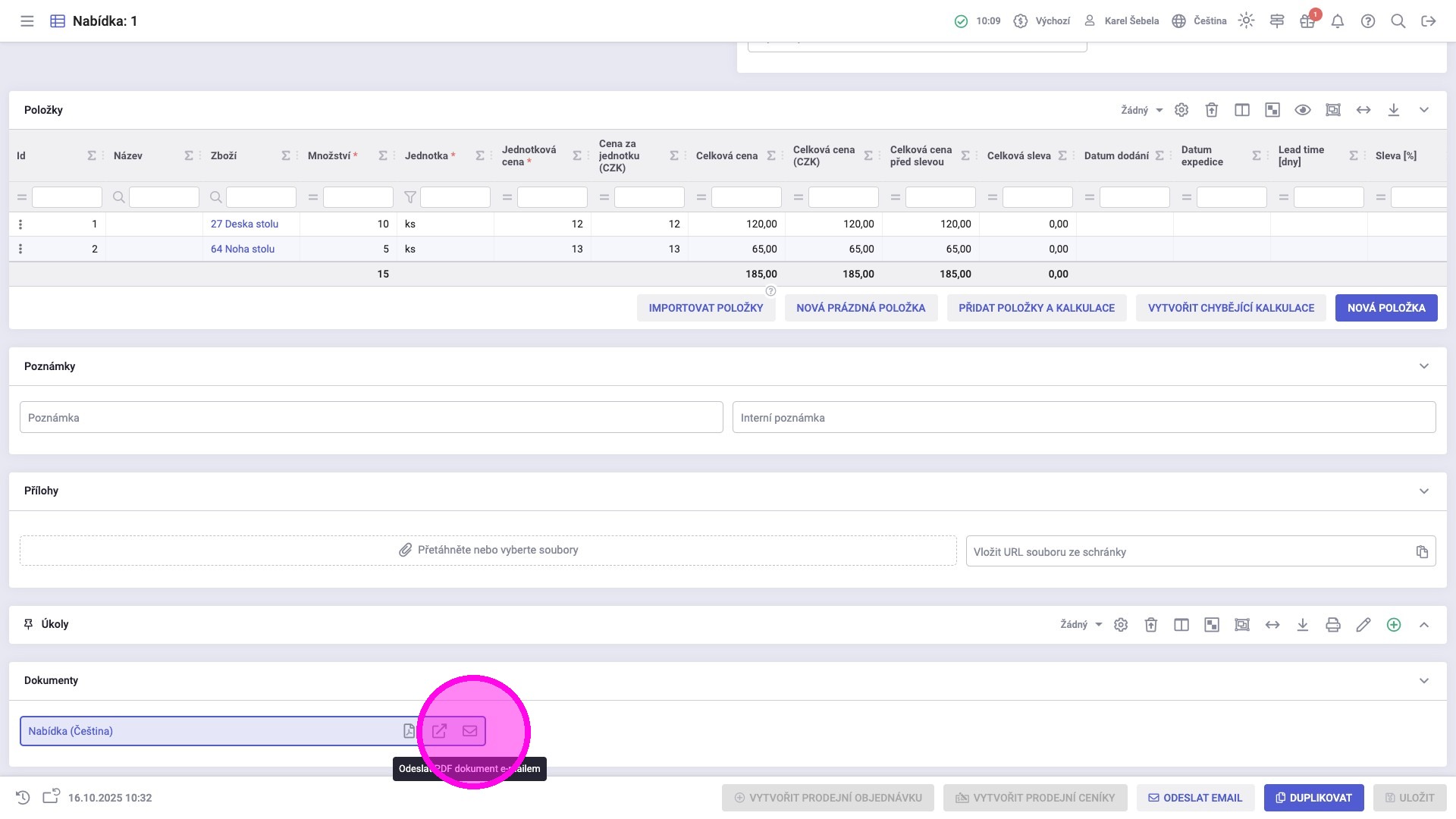1456x819 pixels.
Task: Click the gift box notifications icon
Action: pos(1307,21)
